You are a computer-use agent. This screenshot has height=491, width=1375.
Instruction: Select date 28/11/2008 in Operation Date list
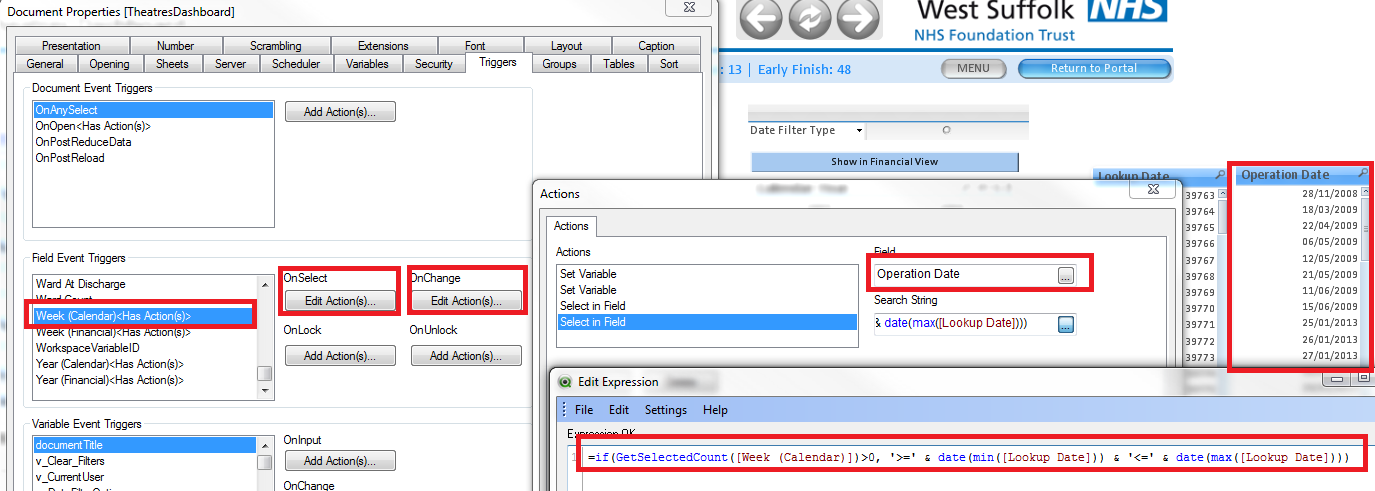pos(1329,194)
